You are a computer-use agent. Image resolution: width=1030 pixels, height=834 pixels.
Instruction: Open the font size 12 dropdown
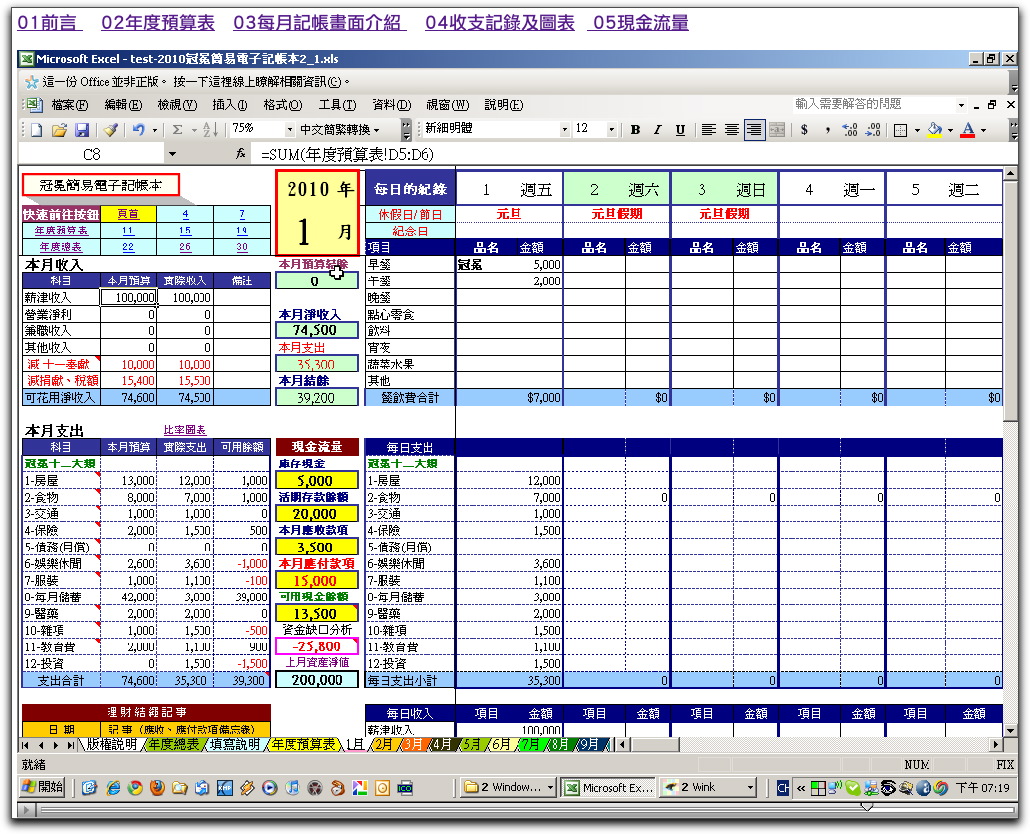(x=611, y=130)
